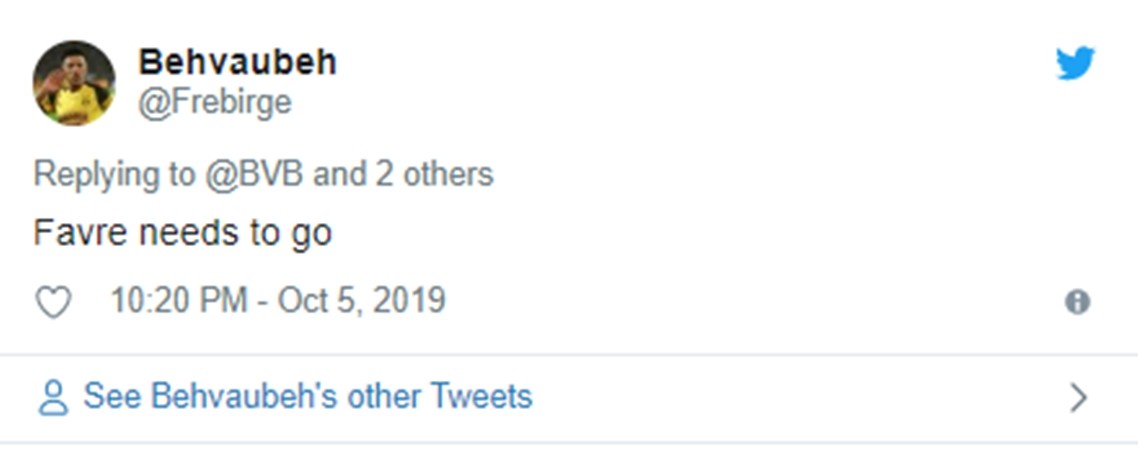Click the Oct 5, 2019 date

pos(361,301)
